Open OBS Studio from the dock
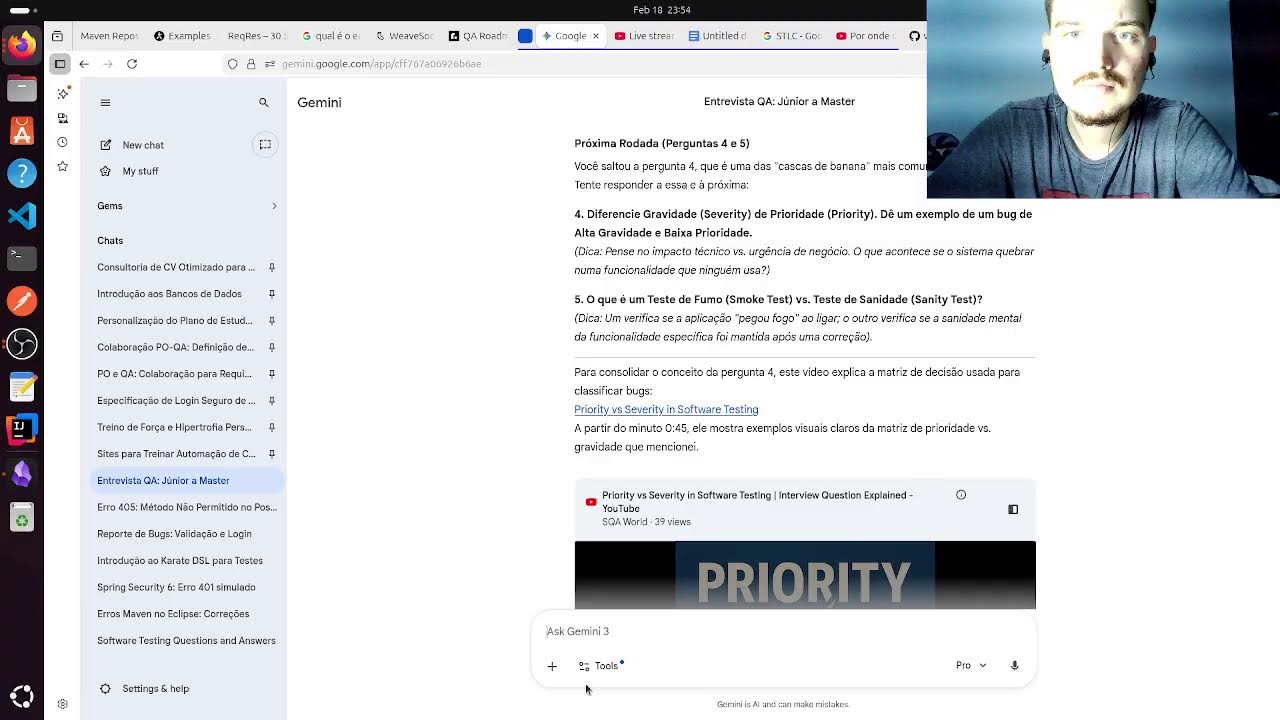 [x=22, y=344]
